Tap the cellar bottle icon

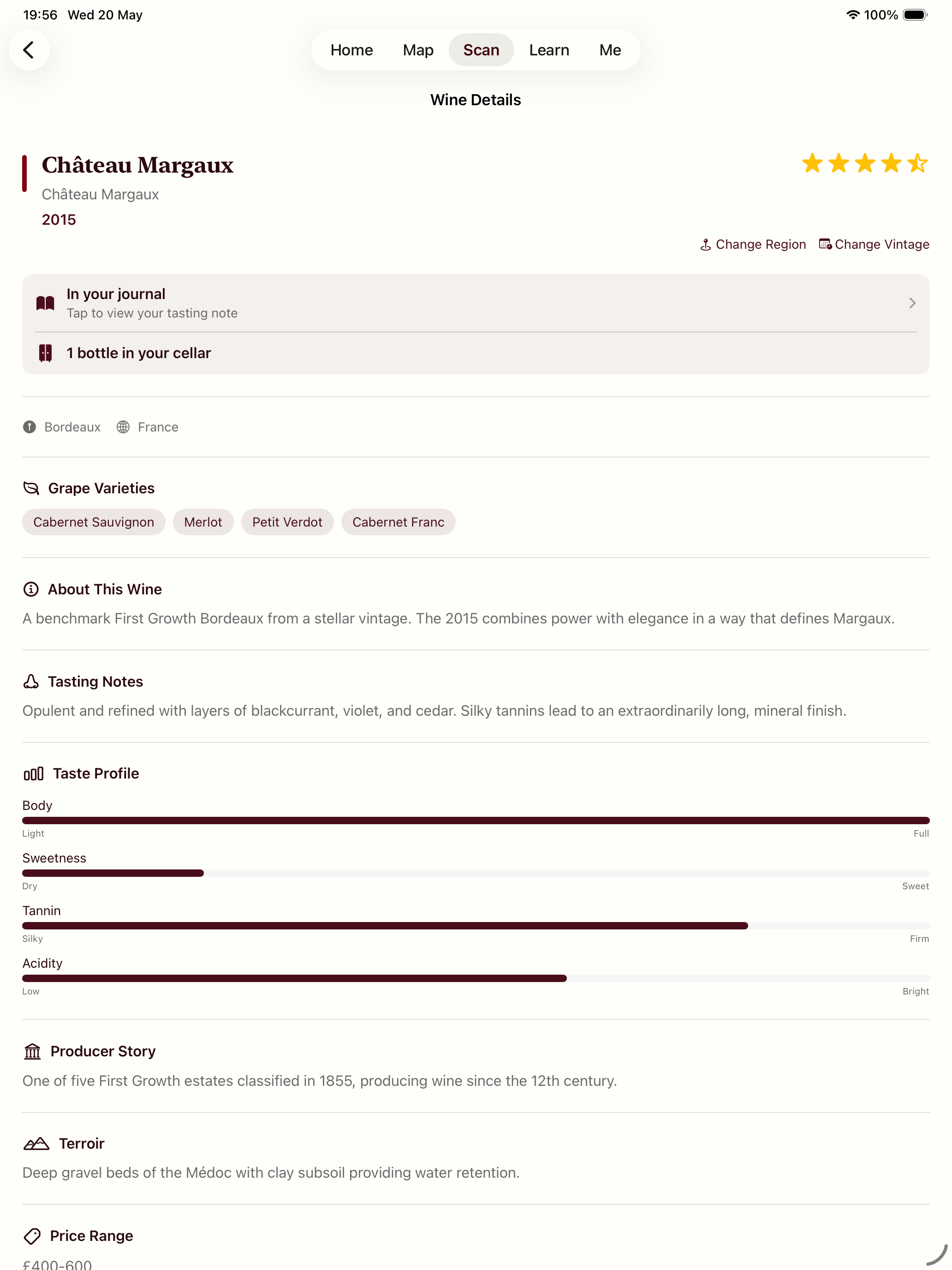[x=45, y=353]
